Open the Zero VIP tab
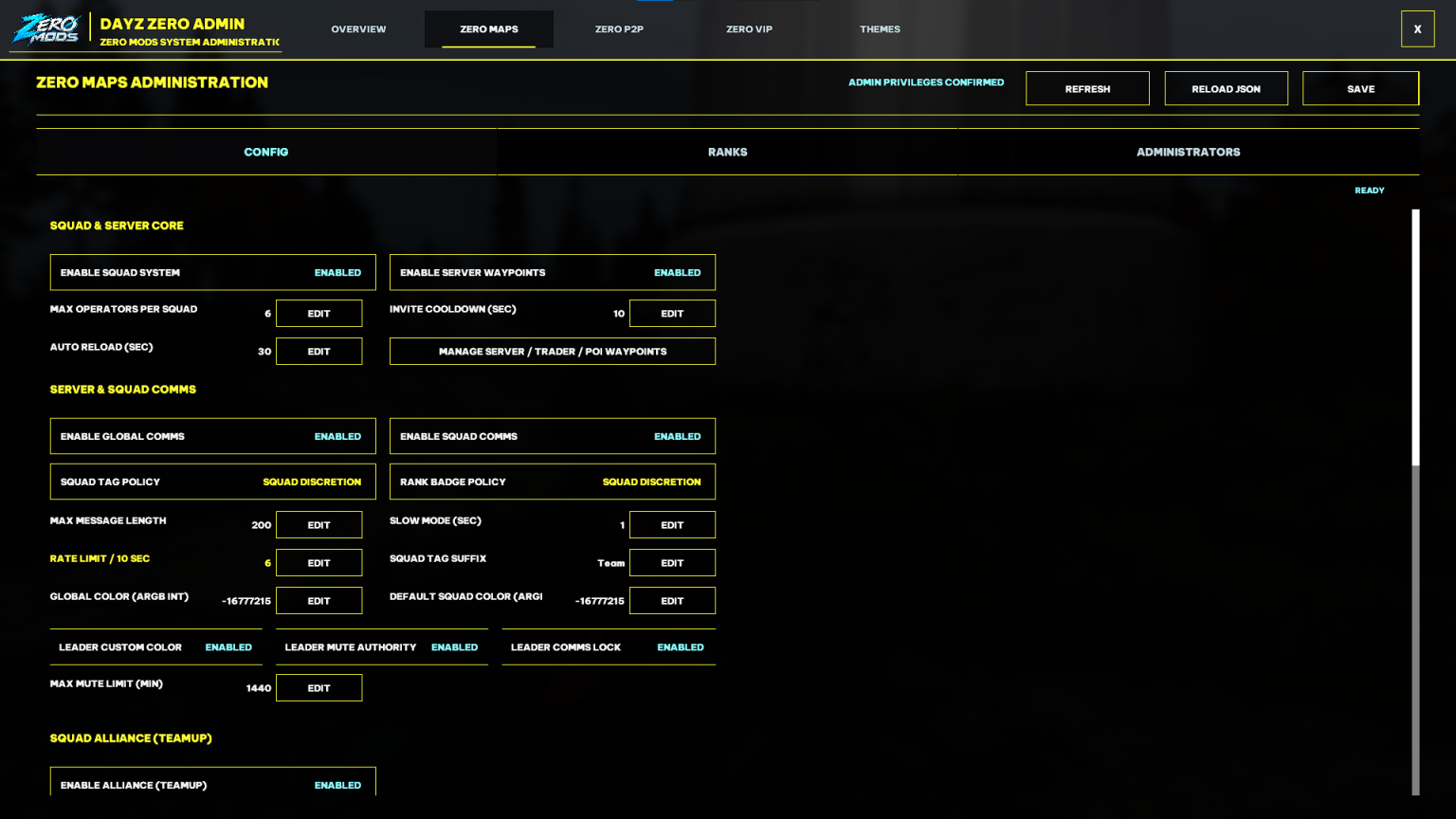 click(749, 29)
